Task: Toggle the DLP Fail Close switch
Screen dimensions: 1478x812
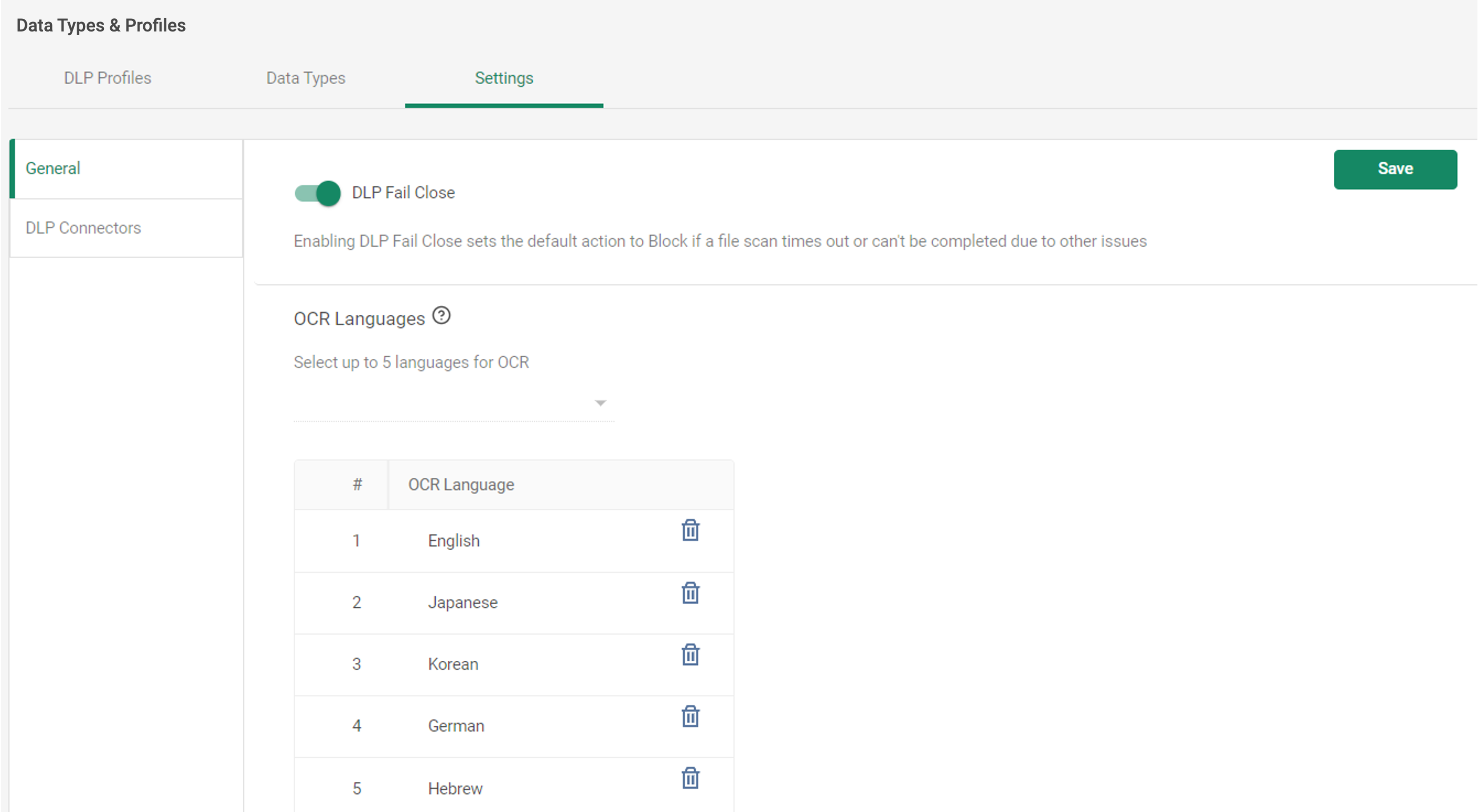Action: 318,193
